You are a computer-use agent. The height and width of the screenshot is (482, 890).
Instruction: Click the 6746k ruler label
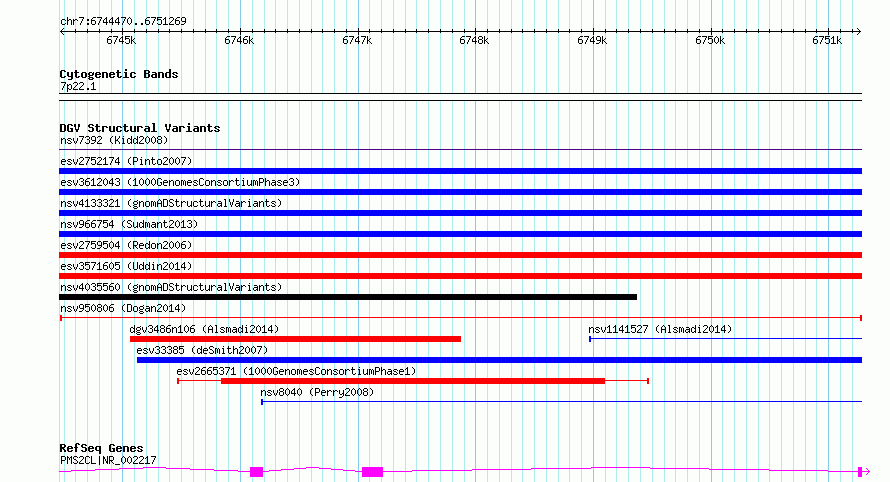(x=239, y=40)
